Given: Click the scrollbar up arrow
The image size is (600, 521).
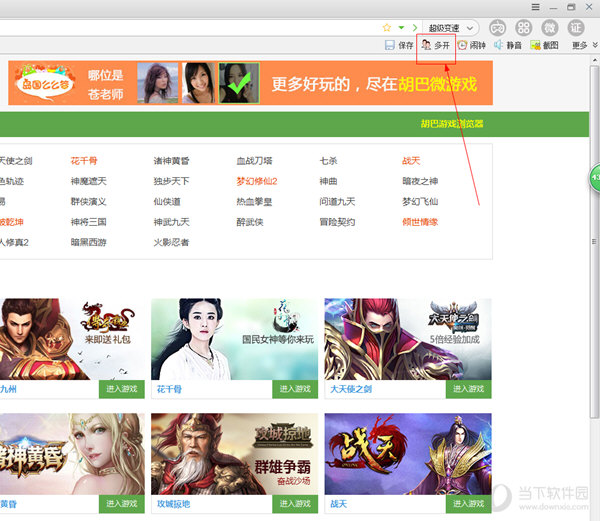Looking at the screenshot, I should (594, 60).
